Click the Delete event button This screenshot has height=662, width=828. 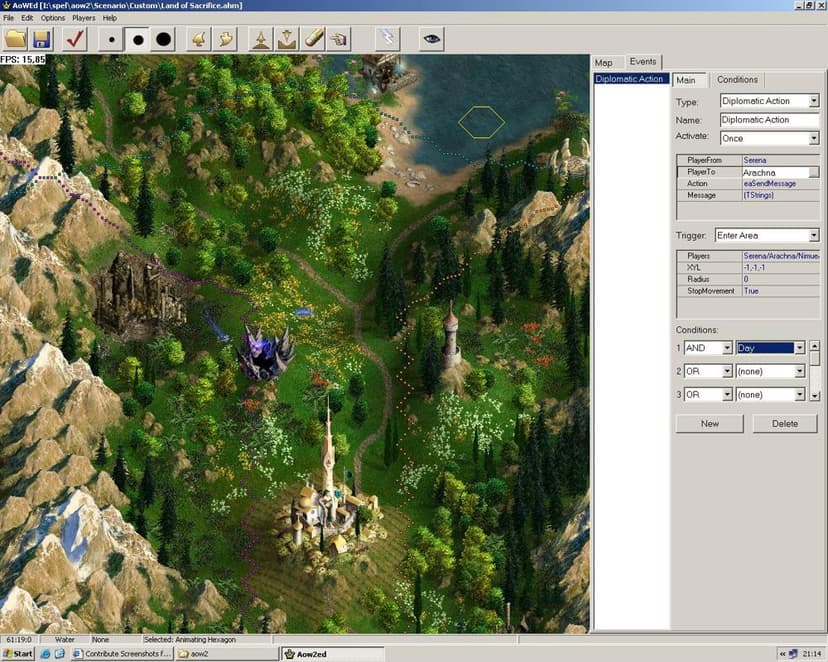click(785, 423)
